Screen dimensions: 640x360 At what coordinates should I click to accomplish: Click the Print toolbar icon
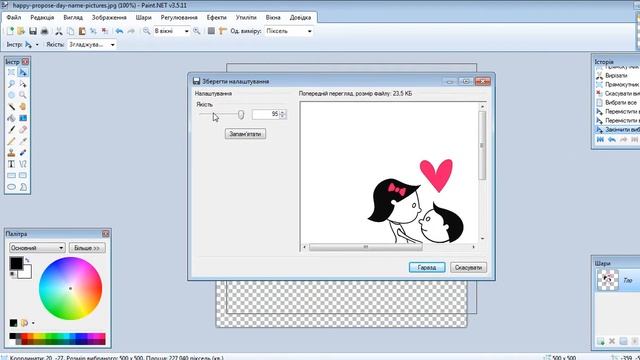[x=44, y=31]
